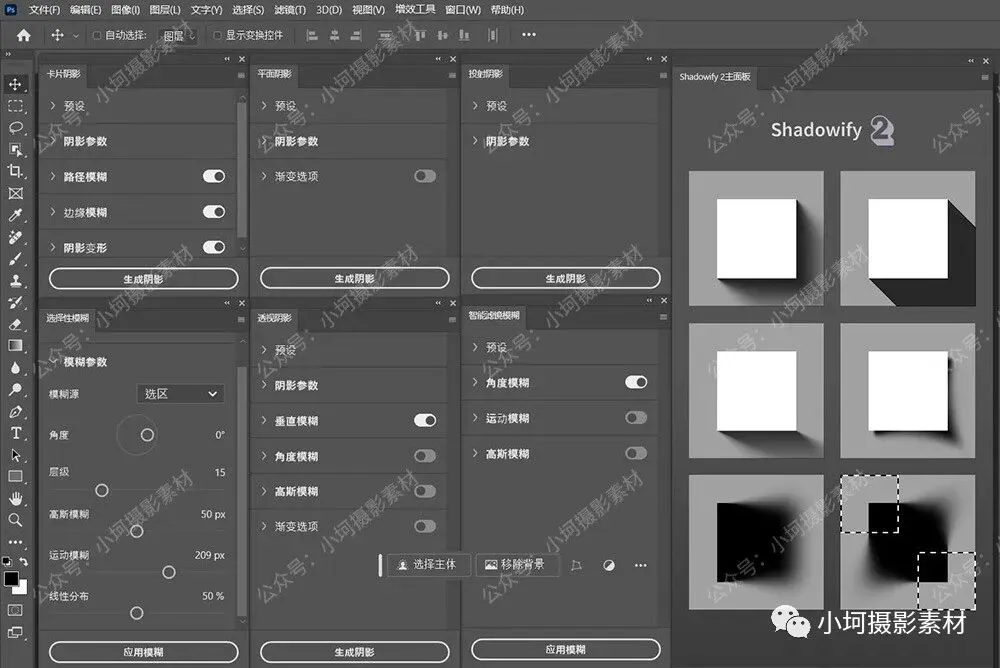
Task: Select the Lasso tool
Action: tap(15, 128)
